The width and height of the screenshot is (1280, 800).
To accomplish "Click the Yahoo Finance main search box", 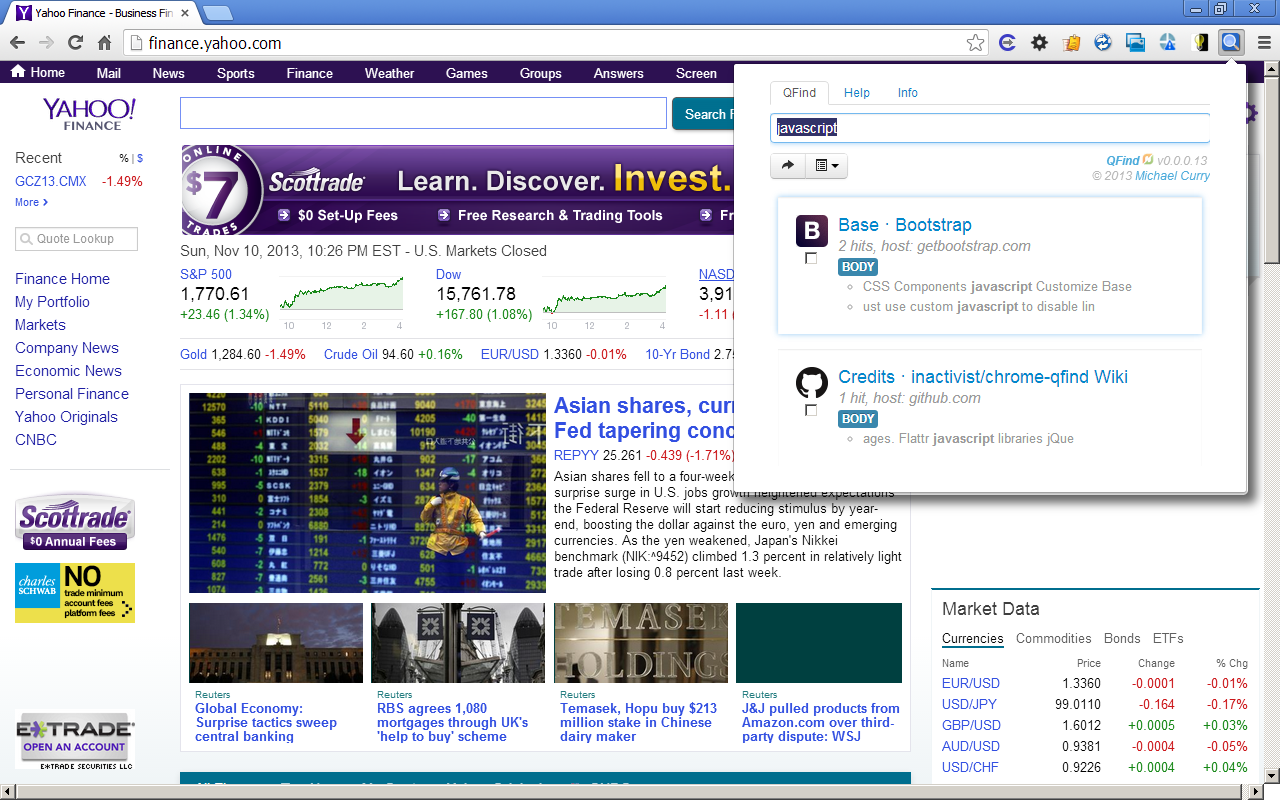I will 423,113.
